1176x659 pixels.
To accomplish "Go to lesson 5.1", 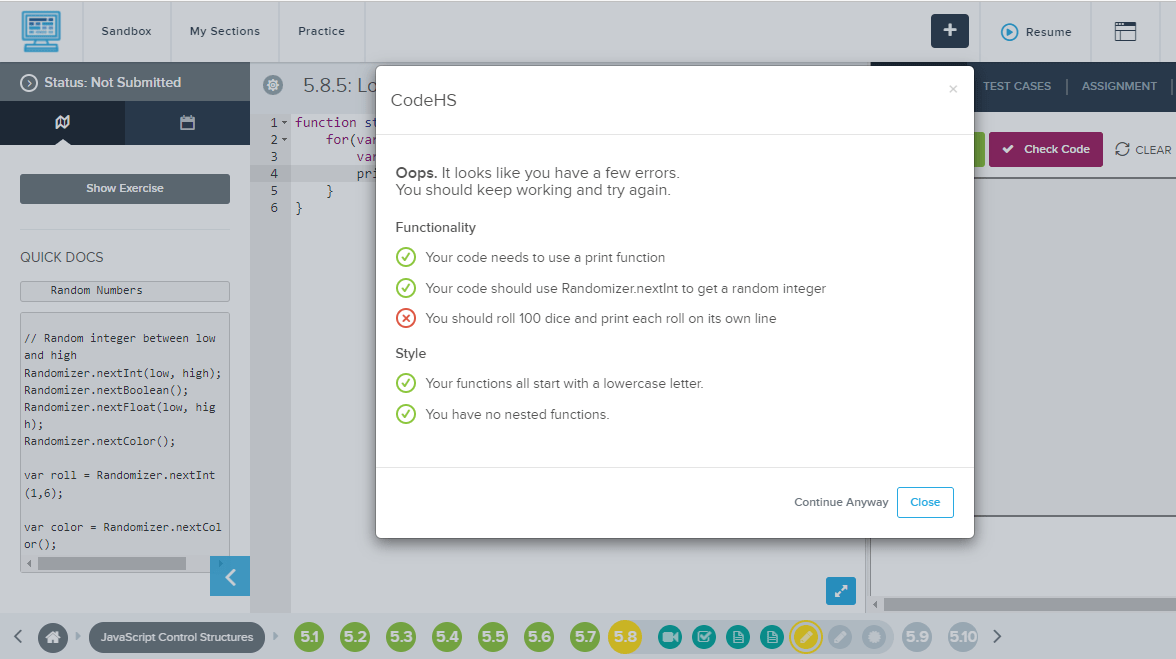I will coord(309,637).
